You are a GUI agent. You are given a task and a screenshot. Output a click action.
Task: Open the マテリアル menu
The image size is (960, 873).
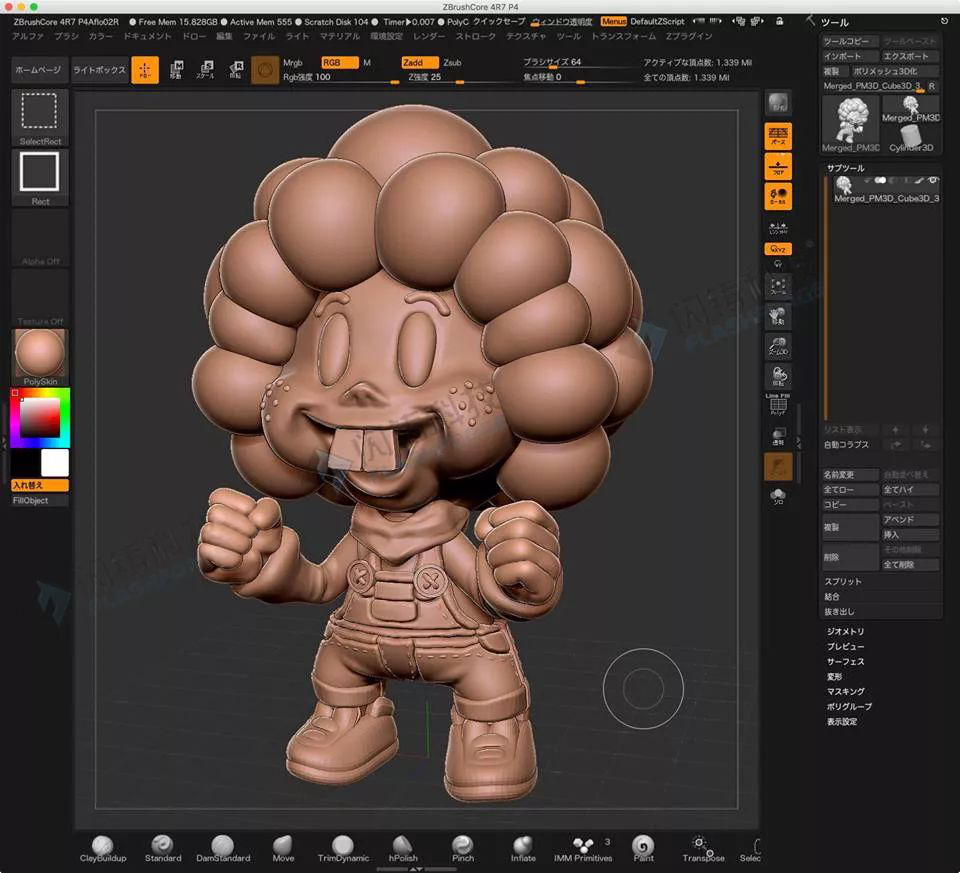(x=340, y=37)
